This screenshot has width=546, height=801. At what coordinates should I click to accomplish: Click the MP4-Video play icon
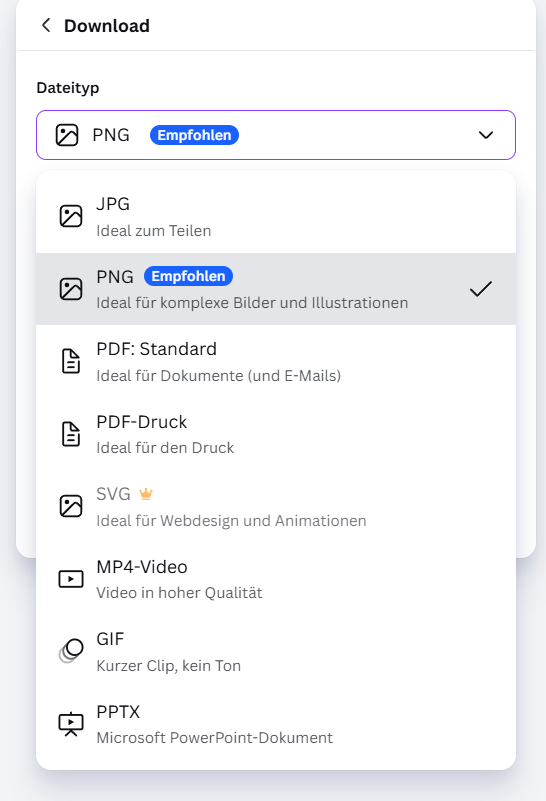(71, 579)
